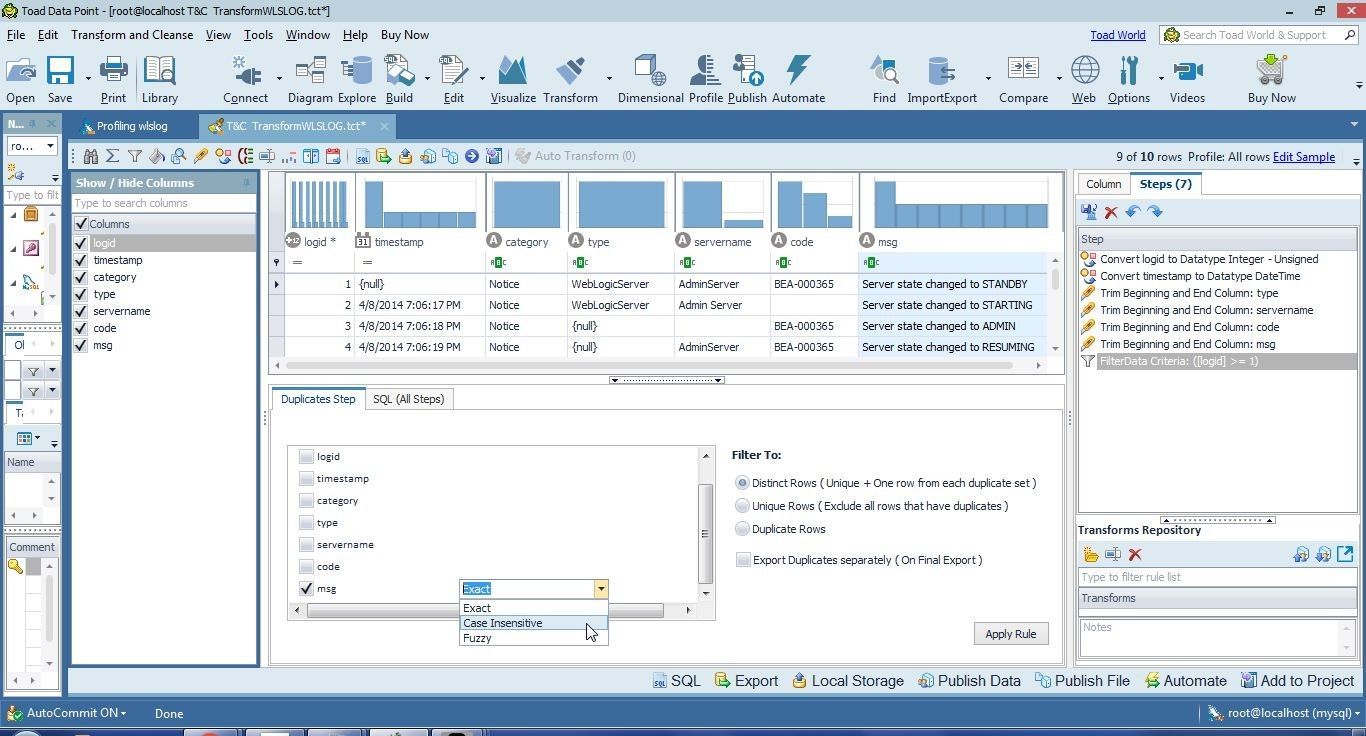Click the sigma calculate icon
1366x736 pixels.
pyautogui.click(x=113, y=156)
